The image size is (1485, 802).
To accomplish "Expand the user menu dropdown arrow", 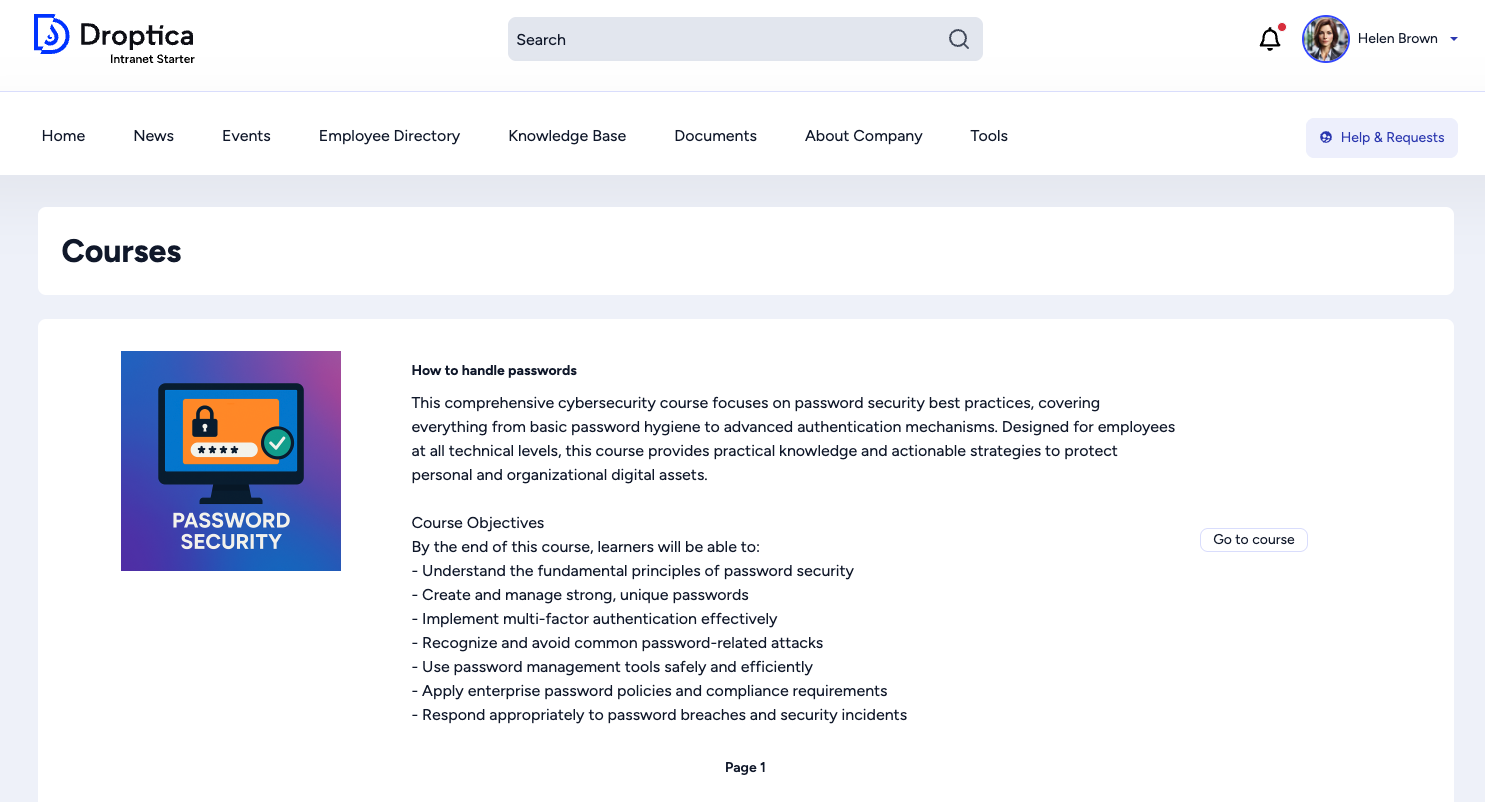I will point(1454,39).
